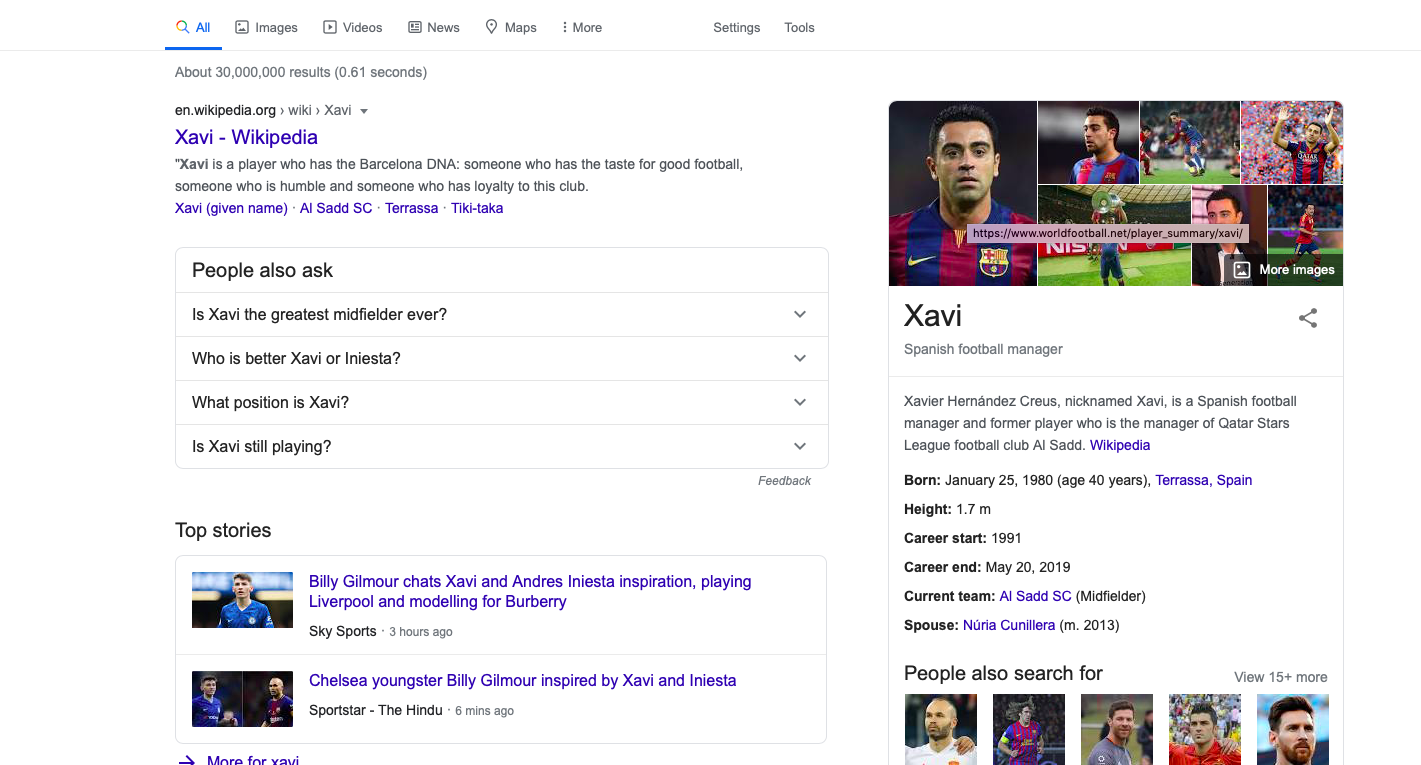Click the More three-dots icon
Screen dimensions: 1421x765
pos(565,27)
